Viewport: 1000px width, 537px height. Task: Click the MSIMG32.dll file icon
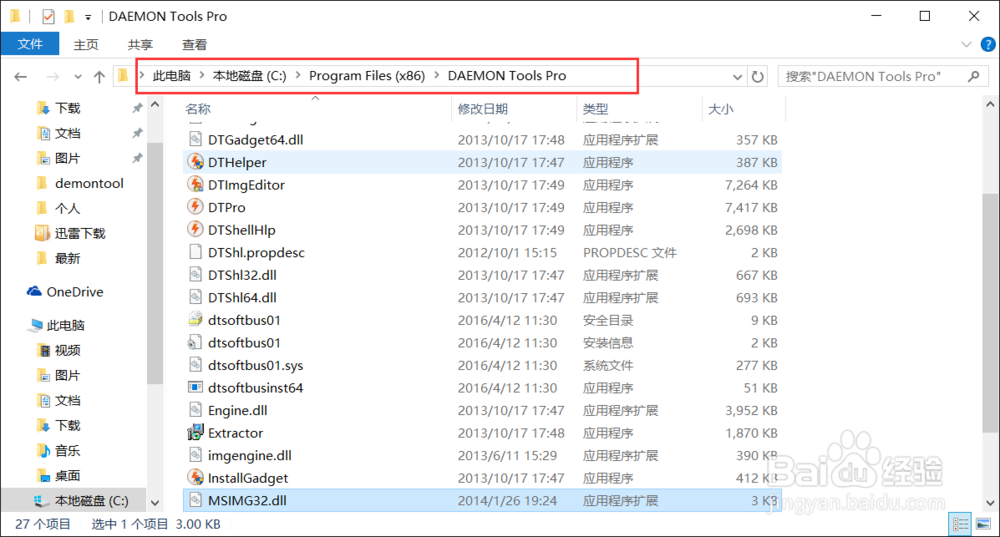point(195,500)
